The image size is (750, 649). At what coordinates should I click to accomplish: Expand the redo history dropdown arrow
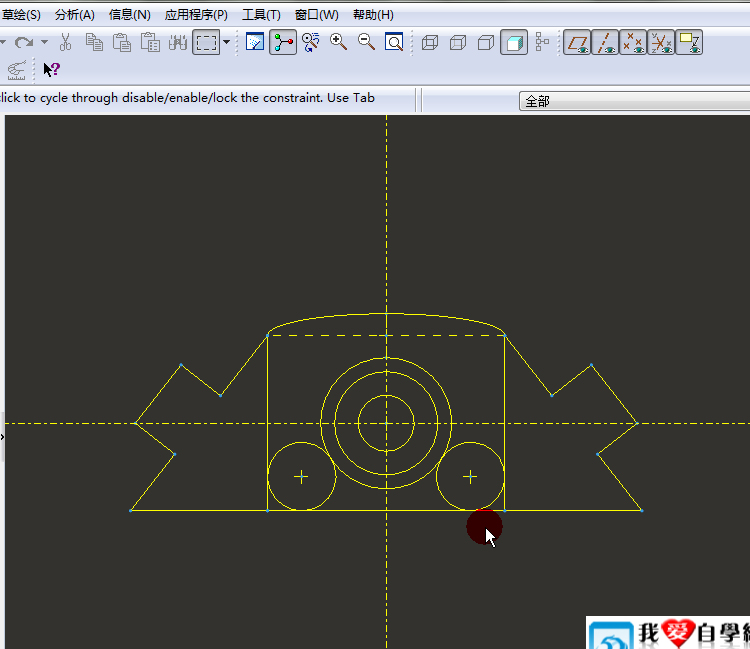tap(44, 42)
